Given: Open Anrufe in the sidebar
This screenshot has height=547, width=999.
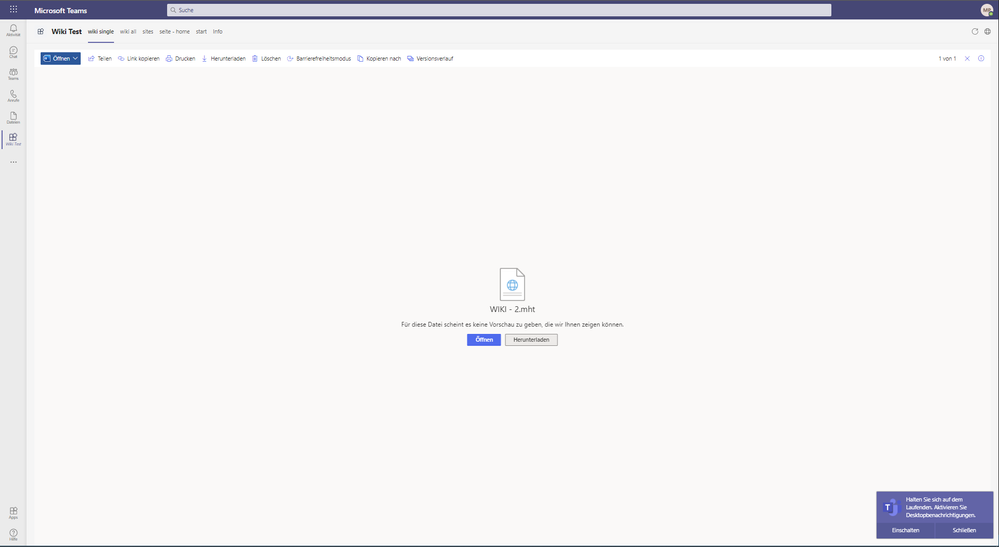Looking at the screenshot, I should coord(13,96).
